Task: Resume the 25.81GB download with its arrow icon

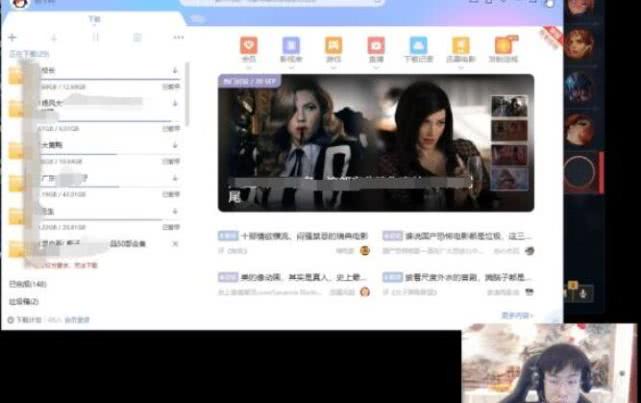Action: coord(175,212)
